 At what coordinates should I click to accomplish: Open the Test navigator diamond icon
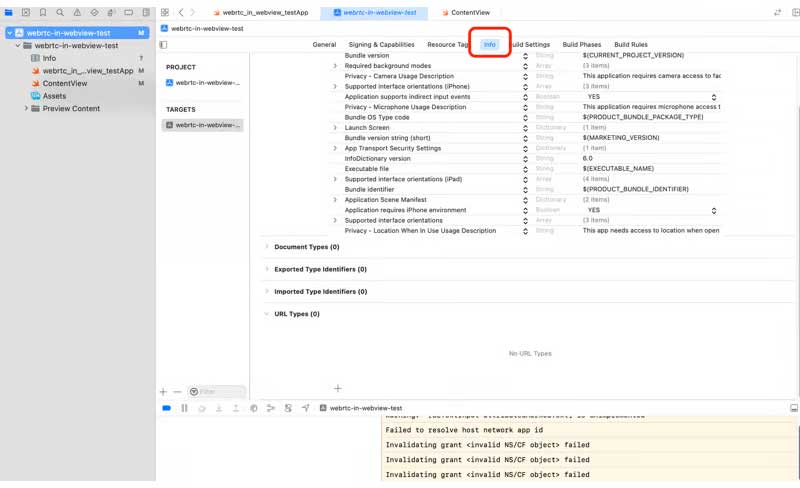tap(94, 12)
